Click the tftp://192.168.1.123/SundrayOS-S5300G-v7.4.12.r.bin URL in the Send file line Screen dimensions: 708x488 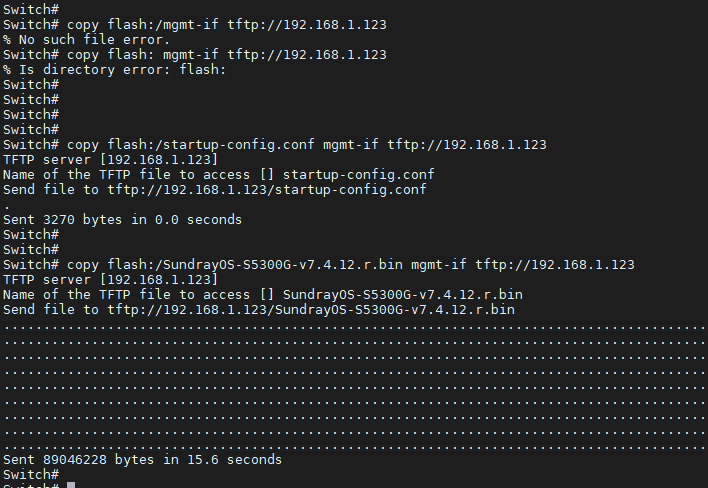click(309, 309)
